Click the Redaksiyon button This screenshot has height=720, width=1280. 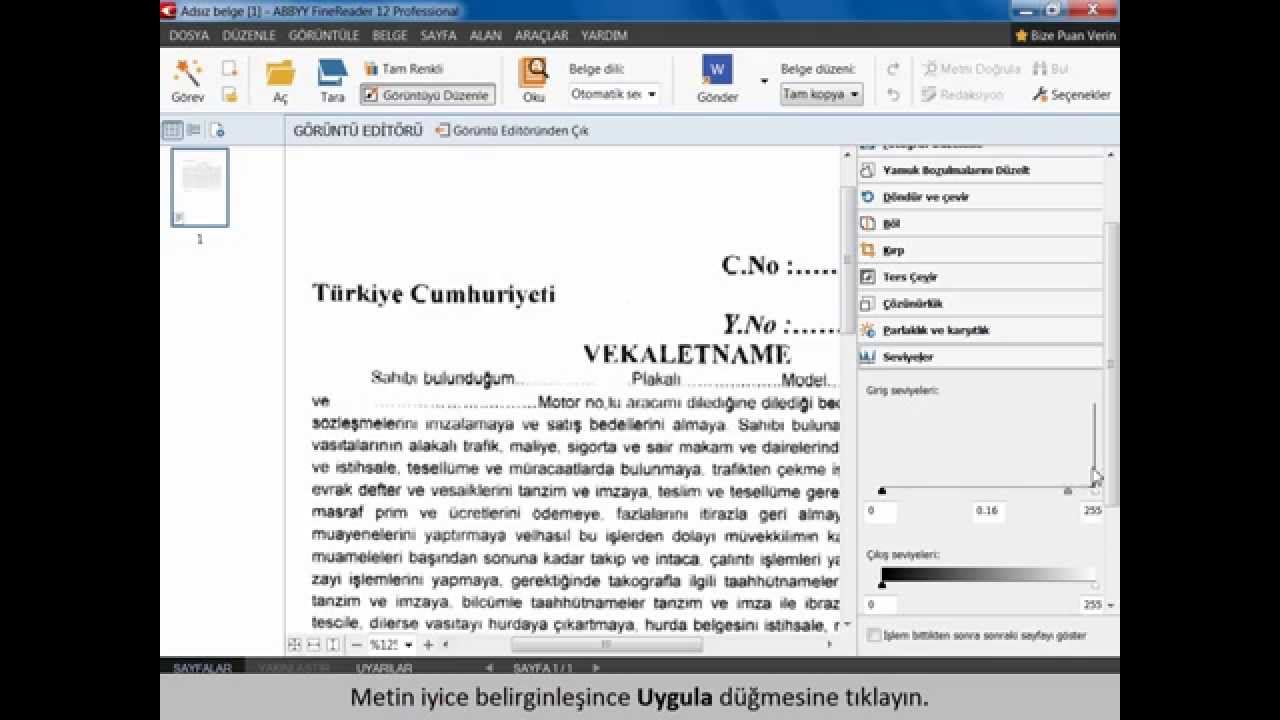coord(962,95)
